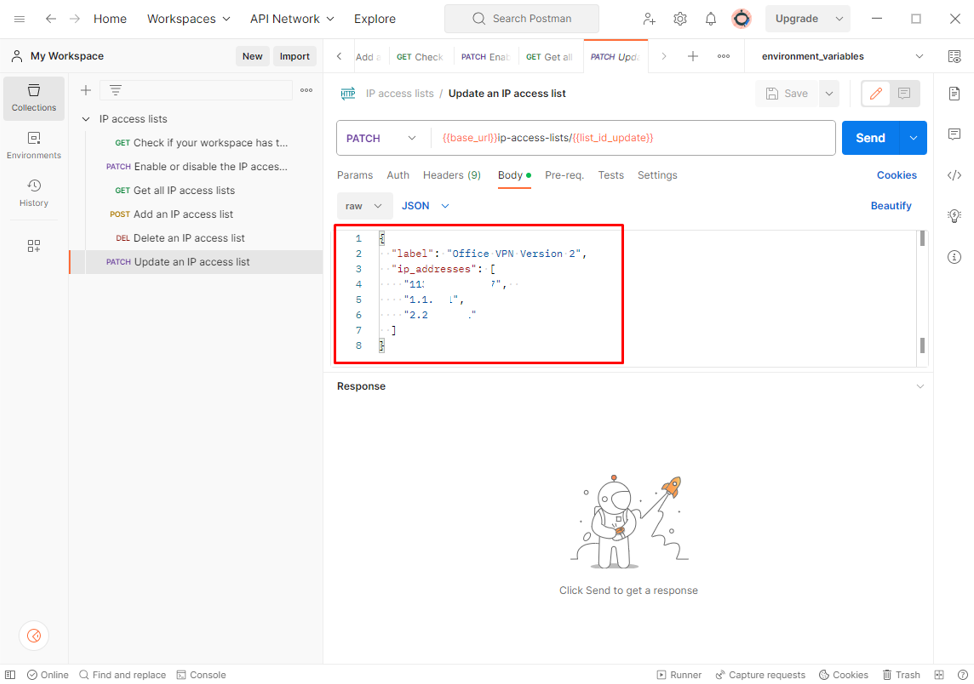974x684 pixels.
Task: Go back with the left arrow
Action: (51, 19)
